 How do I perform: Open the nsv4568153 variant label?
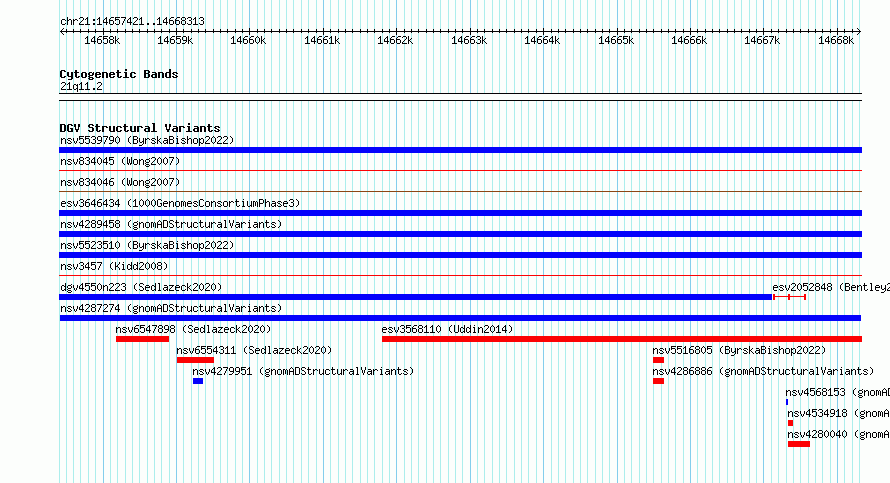click(837, 392)
